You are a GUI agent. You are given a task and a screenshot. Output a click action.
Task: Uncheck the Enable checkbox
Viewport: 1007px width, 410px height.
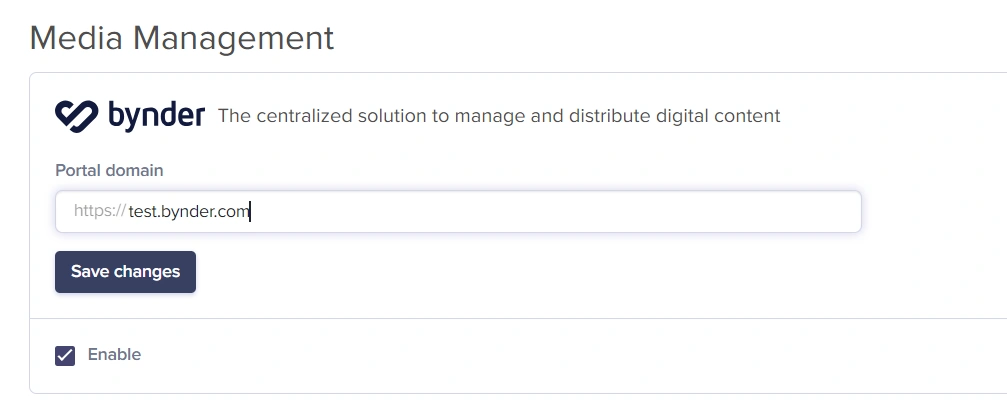coord(65,355)
